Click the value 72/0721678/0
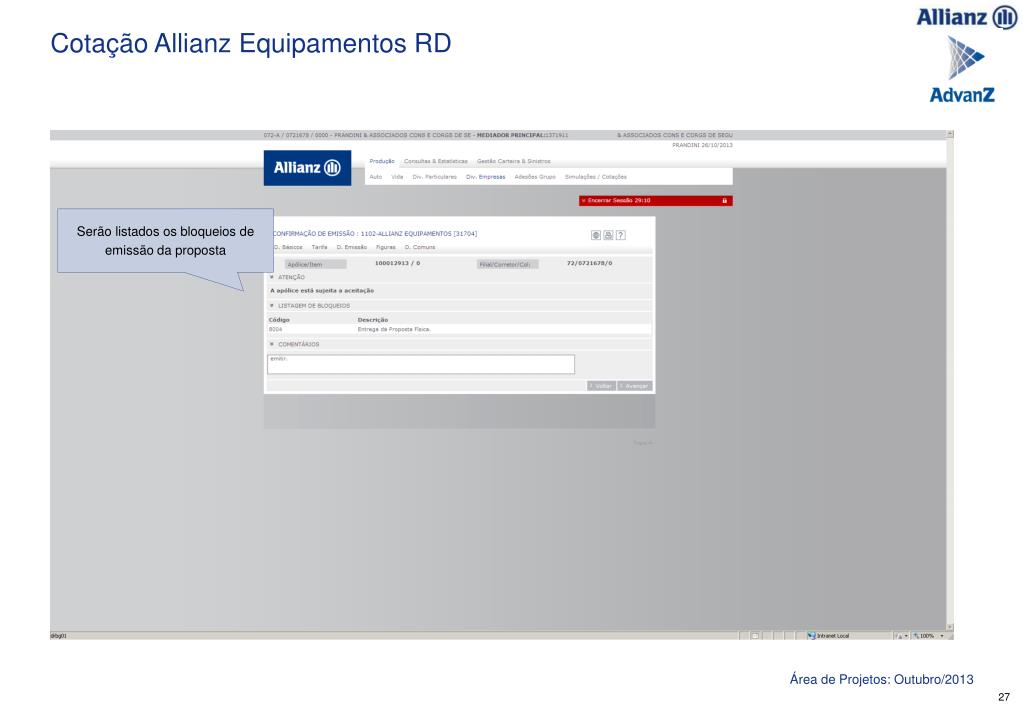1023x708 pixels. tap(590, 263)
